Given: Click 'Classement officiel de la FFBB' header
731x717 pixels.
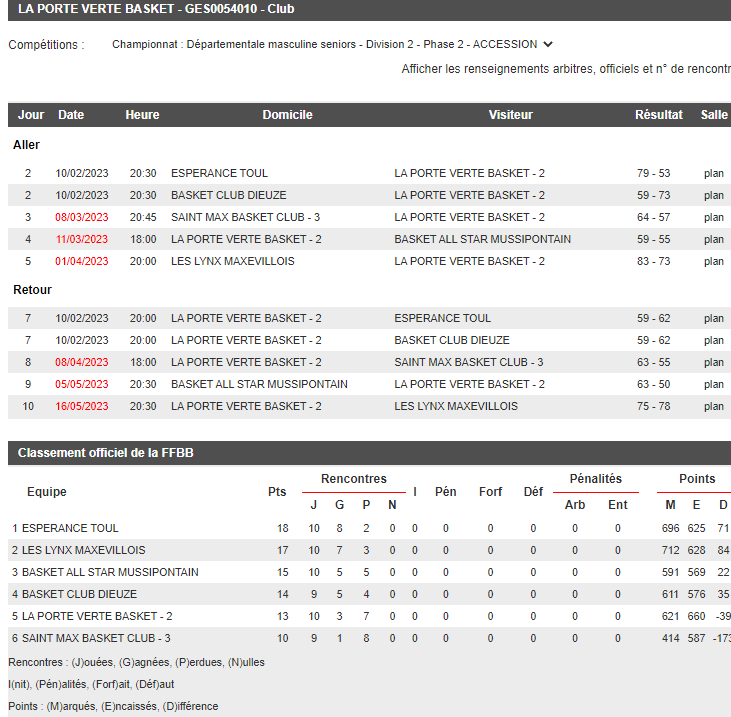Looking at the screenshot, I should click(x=105, y=453).
